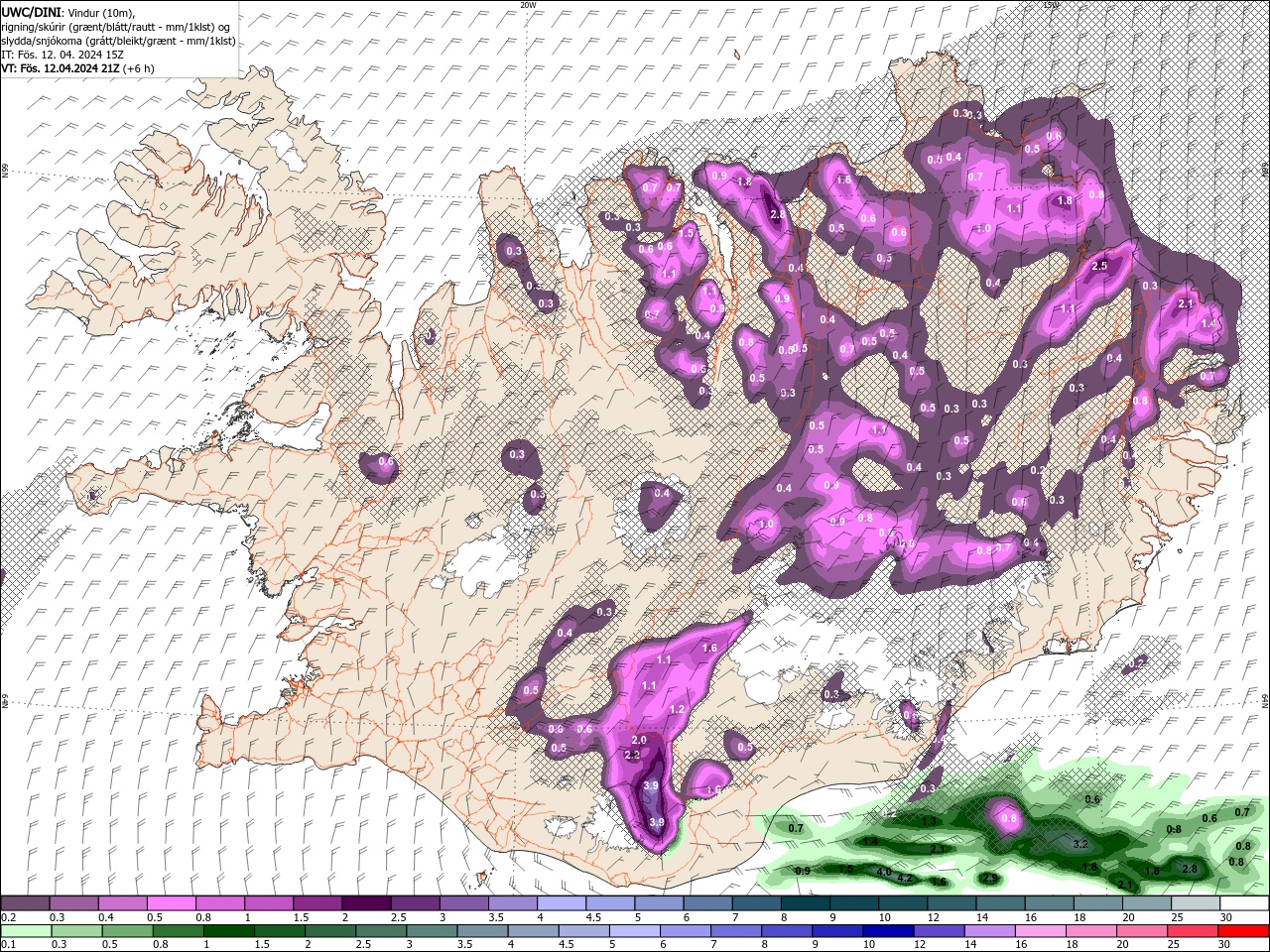
Task: Click the 1.2 snow value on the map
Action: 678,709
